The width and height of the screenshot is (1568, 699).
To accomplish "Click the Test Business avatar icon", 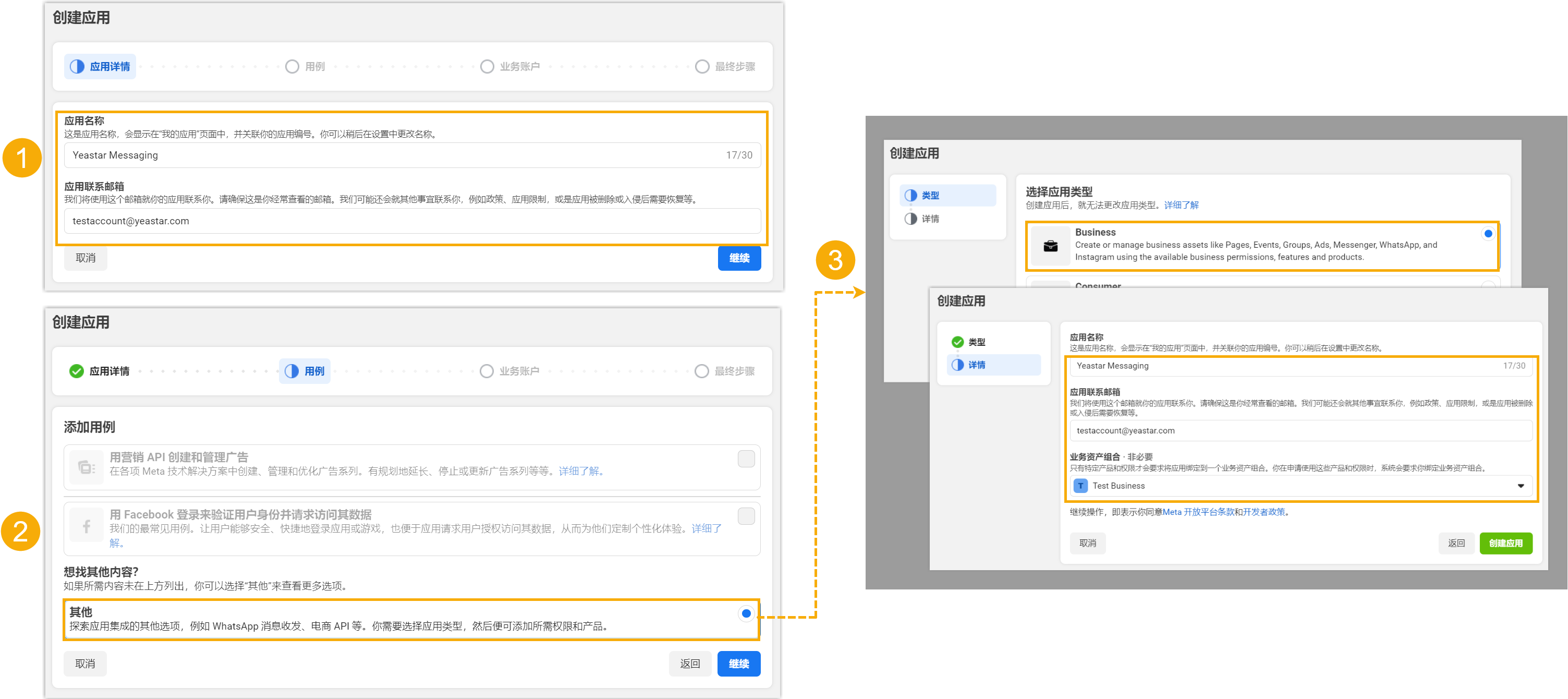I will point(1080,486).
